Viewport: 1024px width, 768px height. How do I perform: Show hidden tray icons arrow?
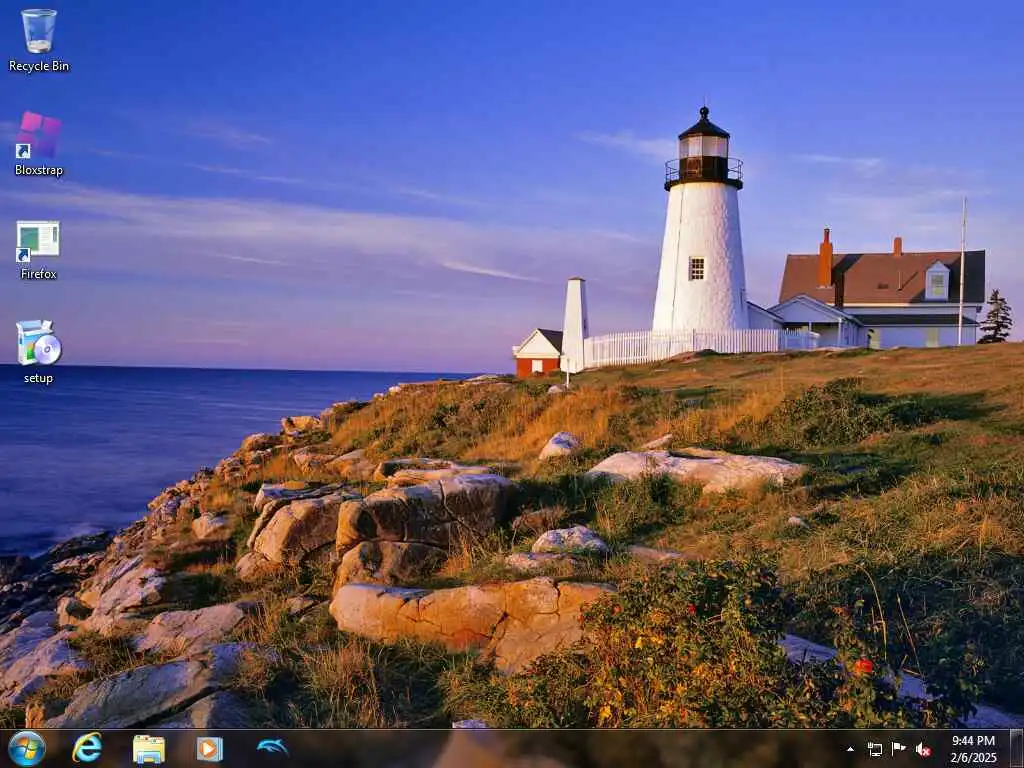pos(850,749)
